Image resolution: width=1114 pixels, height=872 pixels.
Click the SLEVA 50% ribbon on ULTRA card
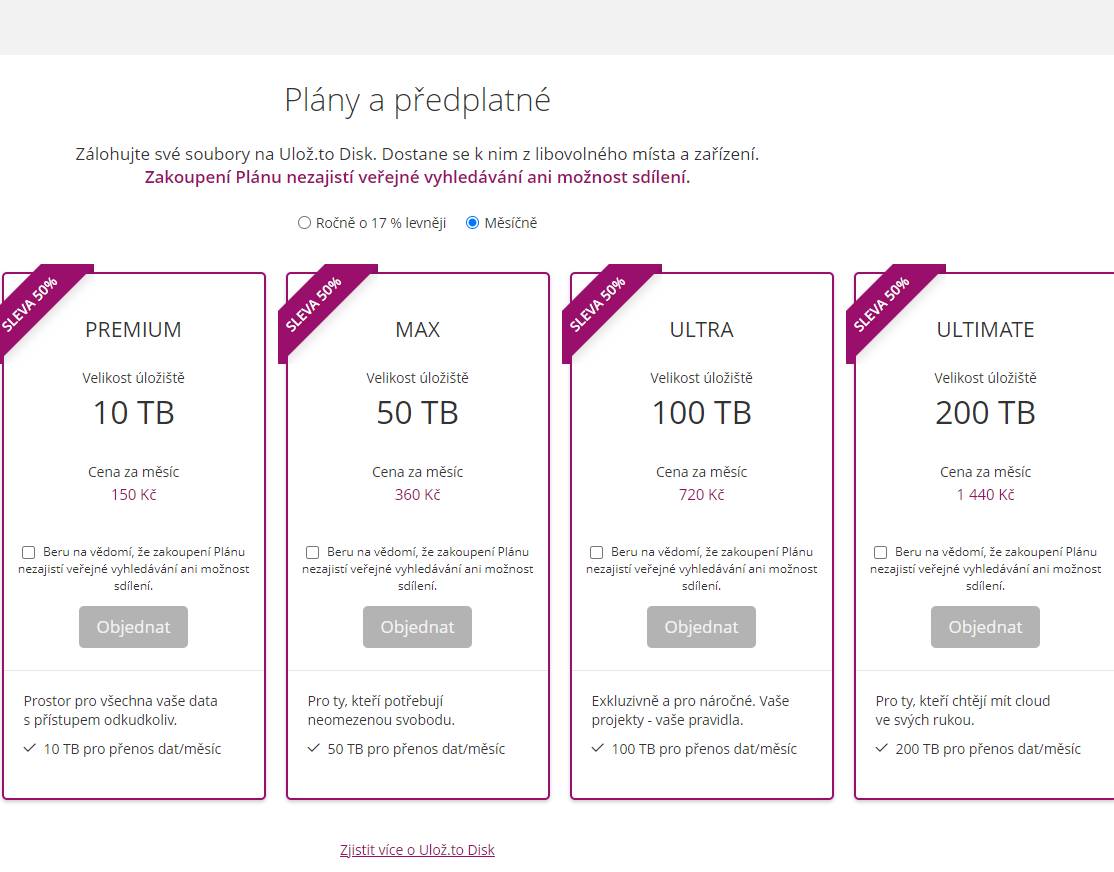[x=599, y=303]
